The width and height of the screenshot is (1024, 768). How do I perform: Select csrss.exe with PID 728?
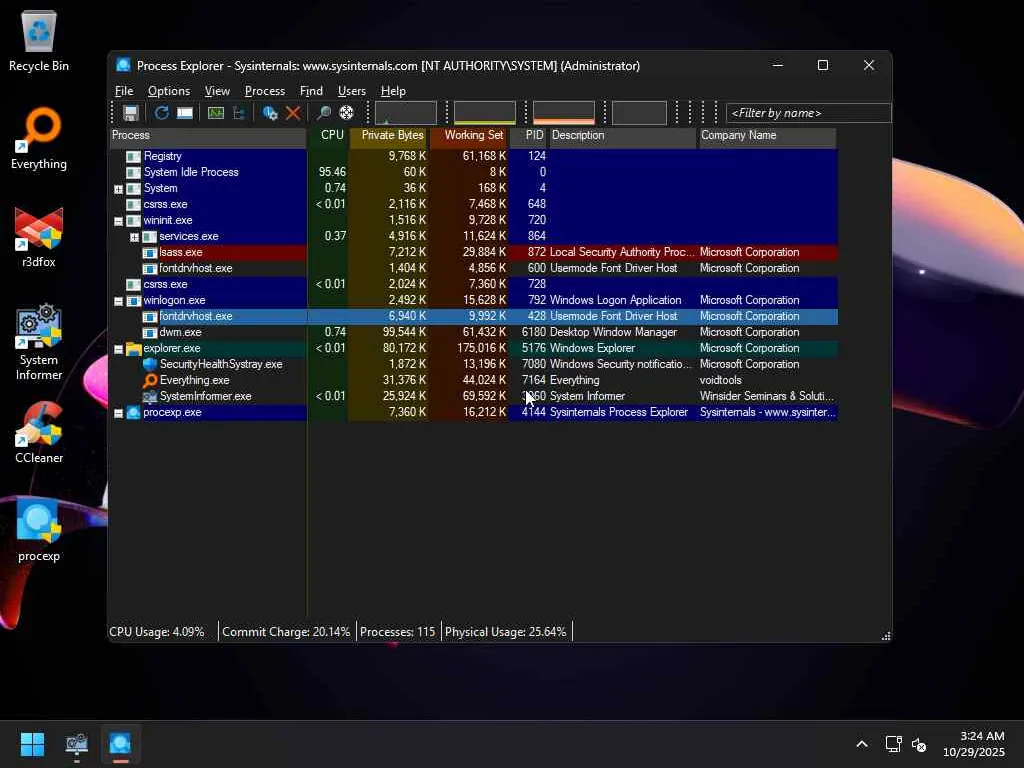coord(473,284)
